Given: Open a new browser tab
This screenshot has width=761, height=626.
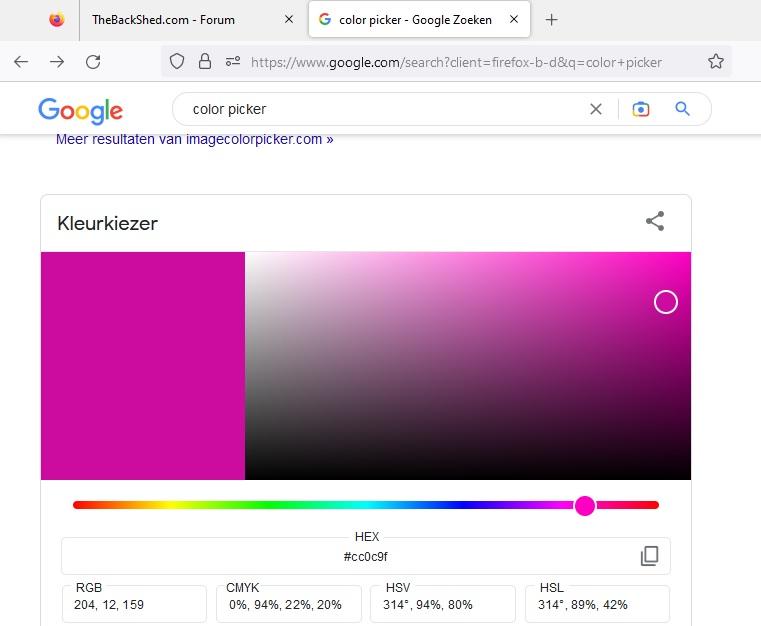Looking at the screenshot, I should tap(551, 19).
